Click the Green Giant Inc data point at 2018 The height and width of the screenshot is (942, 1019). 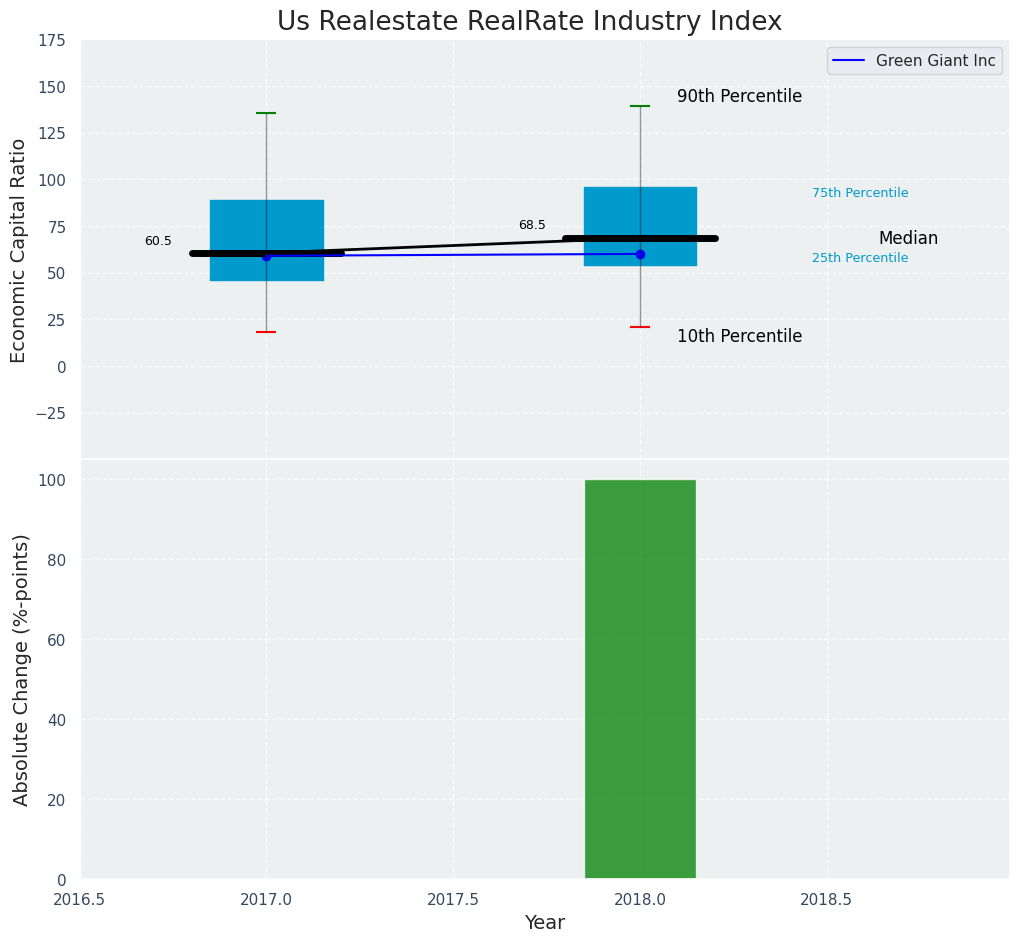pos(640,254)
